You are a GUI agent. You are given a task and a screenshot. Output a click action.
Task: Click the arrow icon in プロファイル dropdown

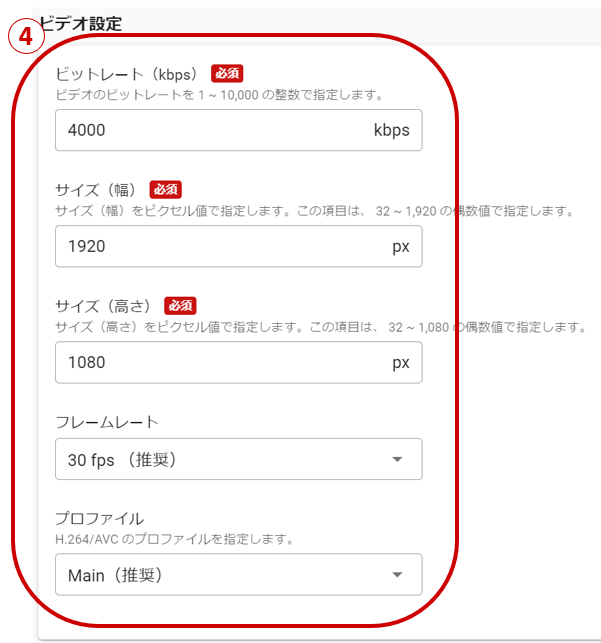coord(397,575)
